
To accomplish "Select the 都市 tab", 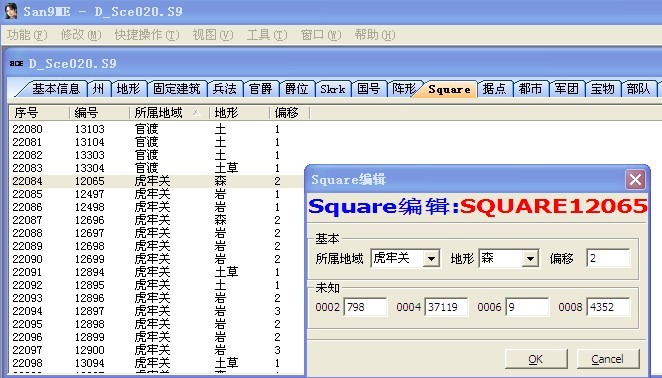I will (530, 89).
